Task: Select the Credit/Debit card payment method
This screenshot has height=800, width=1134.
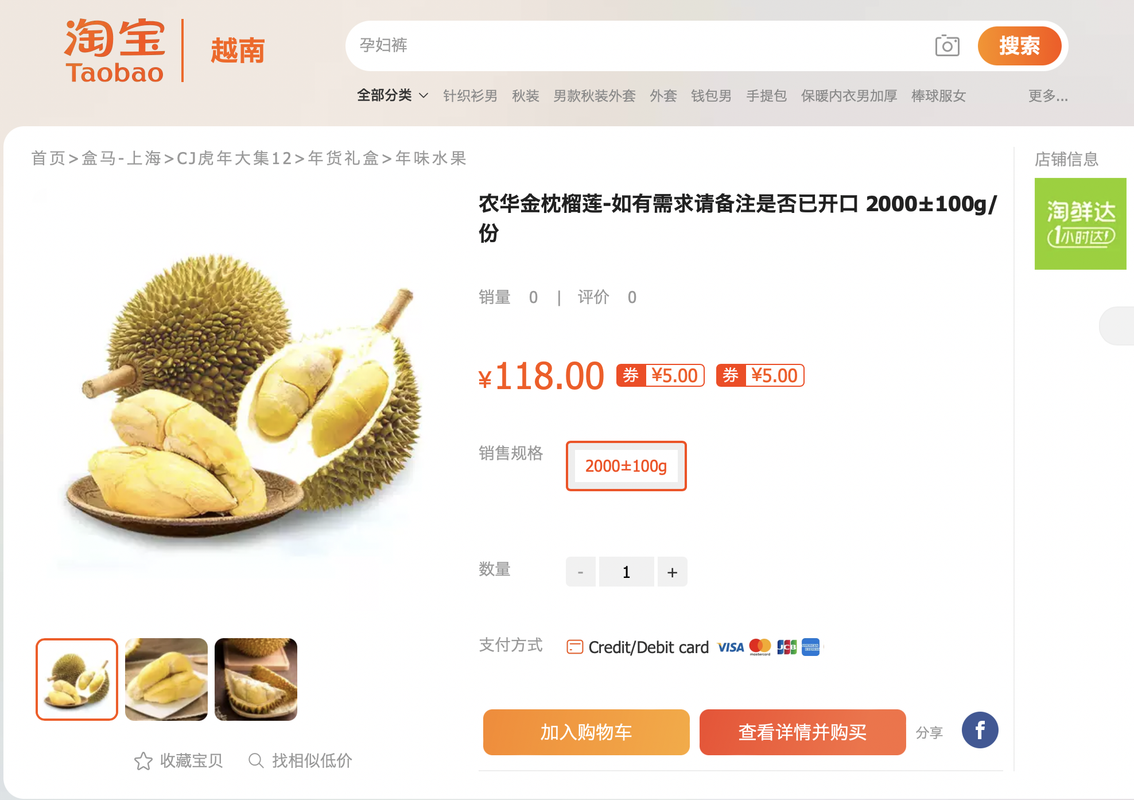Action: tap(636, 647)
